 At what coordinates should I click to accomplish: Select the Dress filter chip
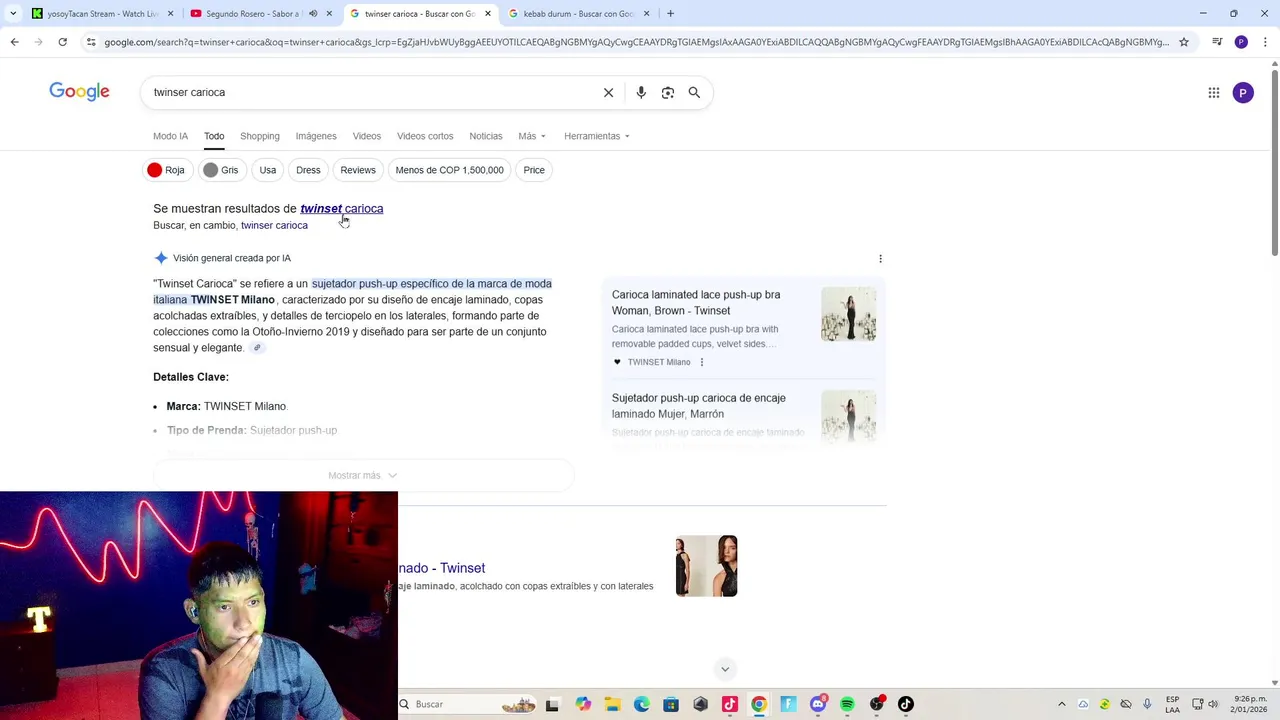point(308,170)
